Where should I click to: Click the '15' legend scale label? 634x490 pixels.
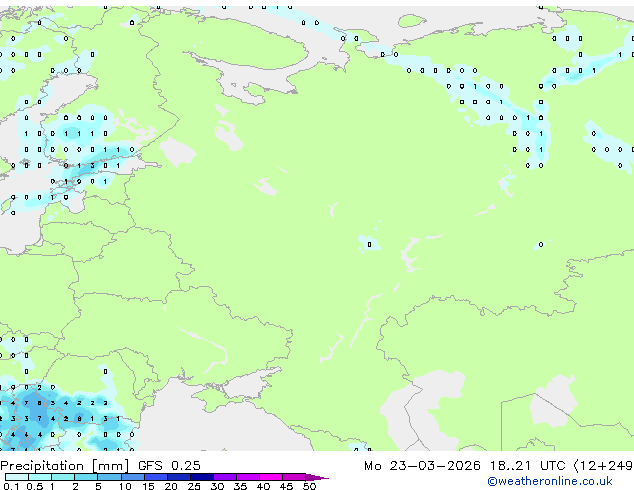coord(148,486)
